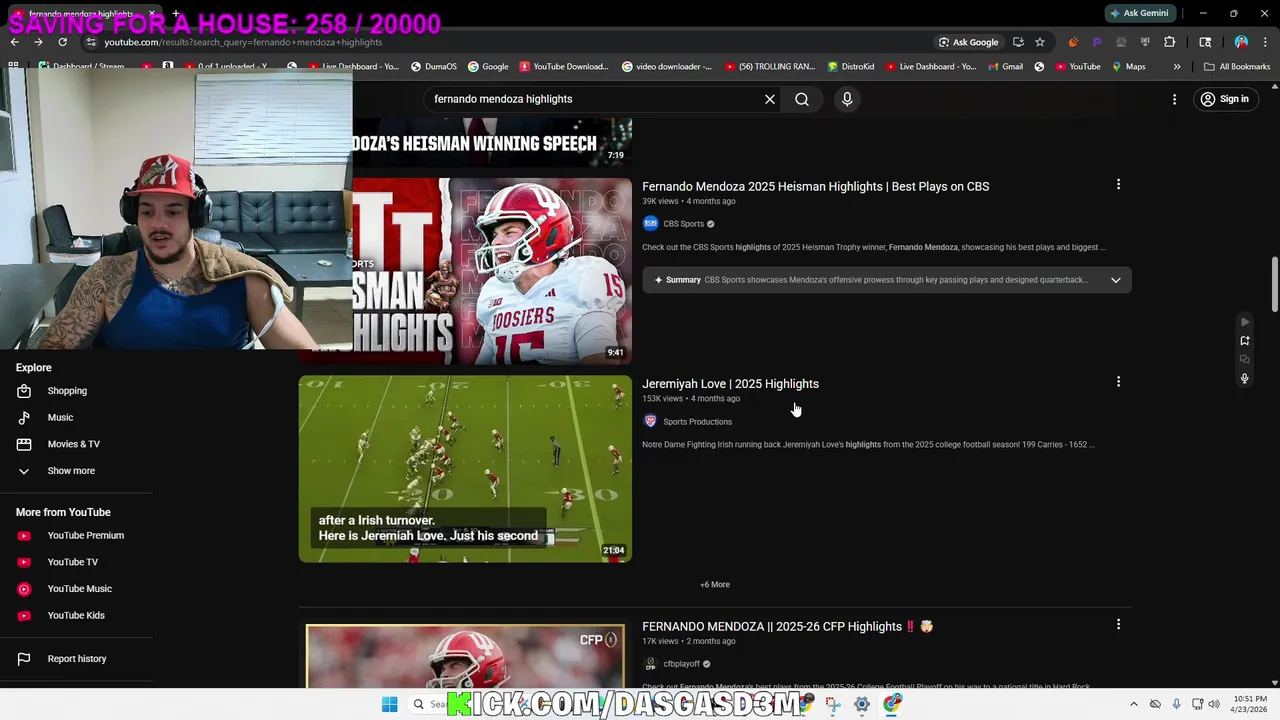This screenshot has height=720, width=1280.
Task: Open the taskbar clock showing 10:51 PM
Action: click(x=1250, y=704)
